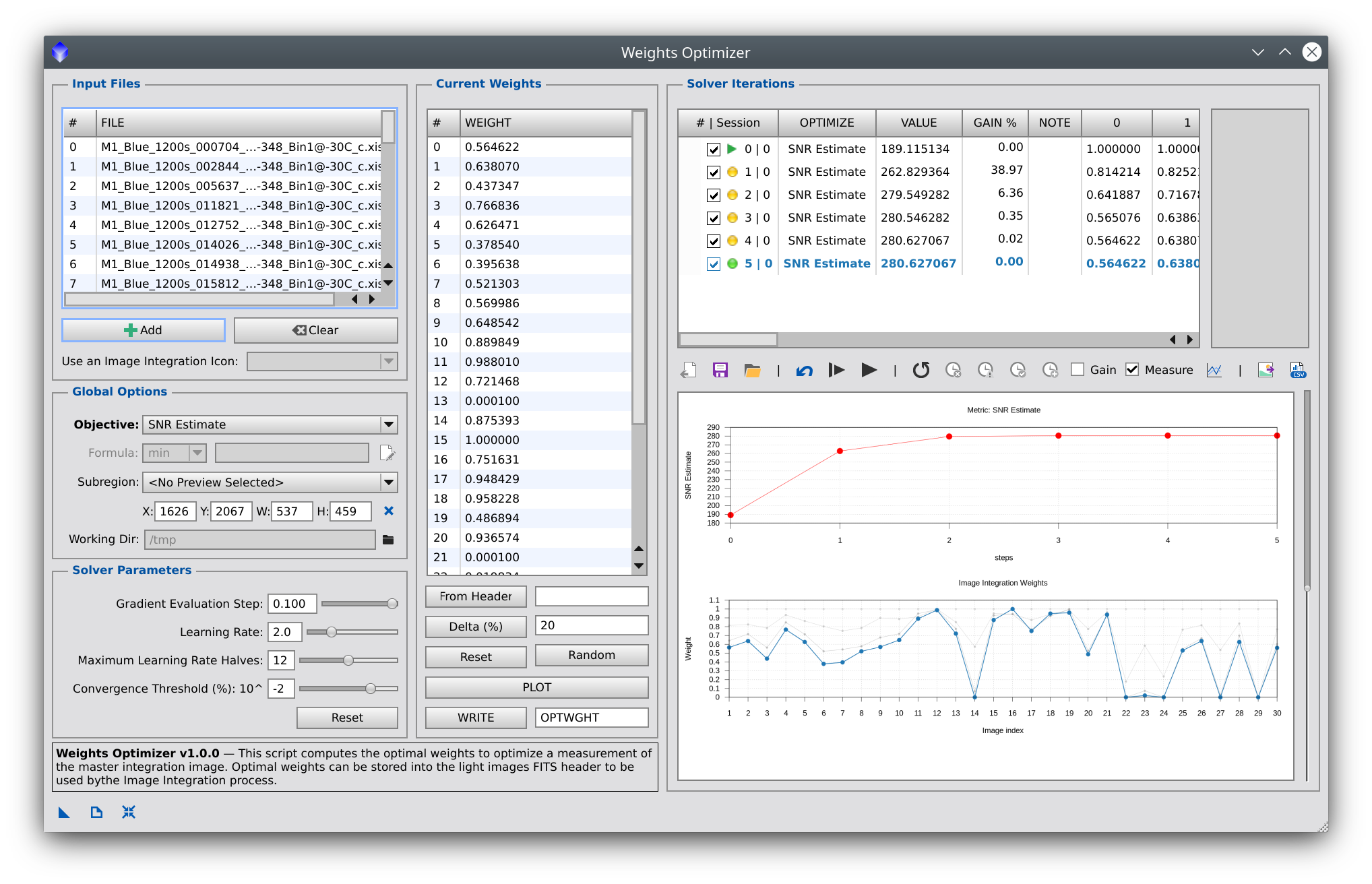Click the Random weights button

point(592,655)
